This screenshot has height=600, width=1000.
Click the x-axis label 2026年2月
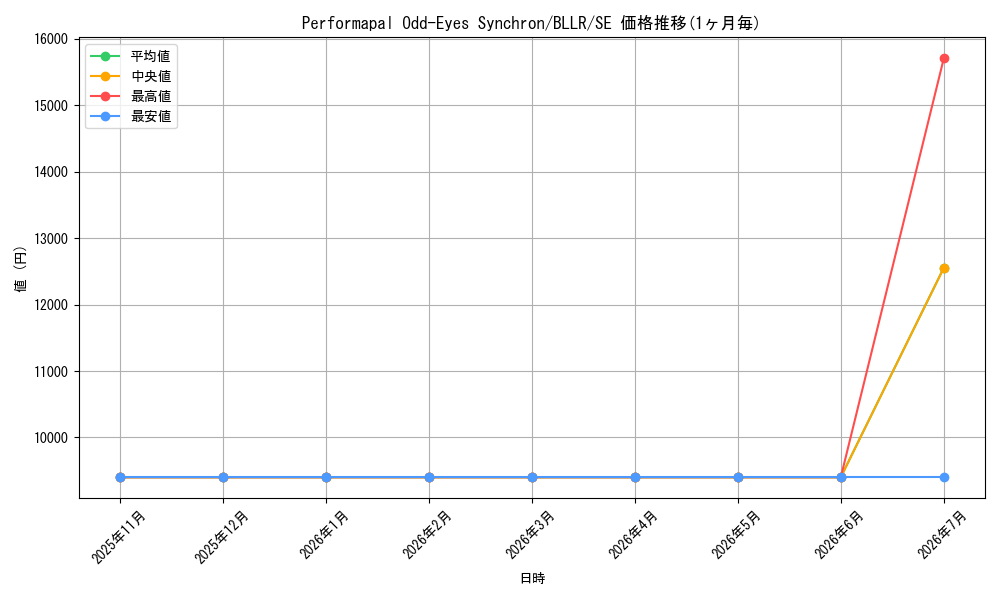[x=428, y=536]
